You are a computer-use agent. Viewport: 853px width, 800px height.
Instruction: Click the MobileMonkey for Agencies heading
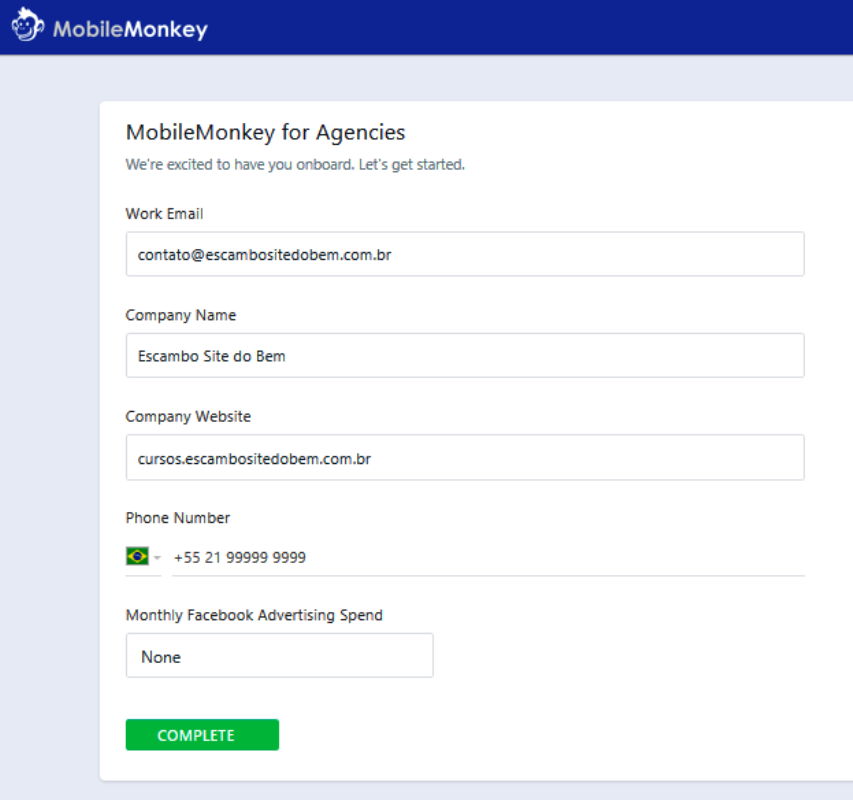point(265,133)
